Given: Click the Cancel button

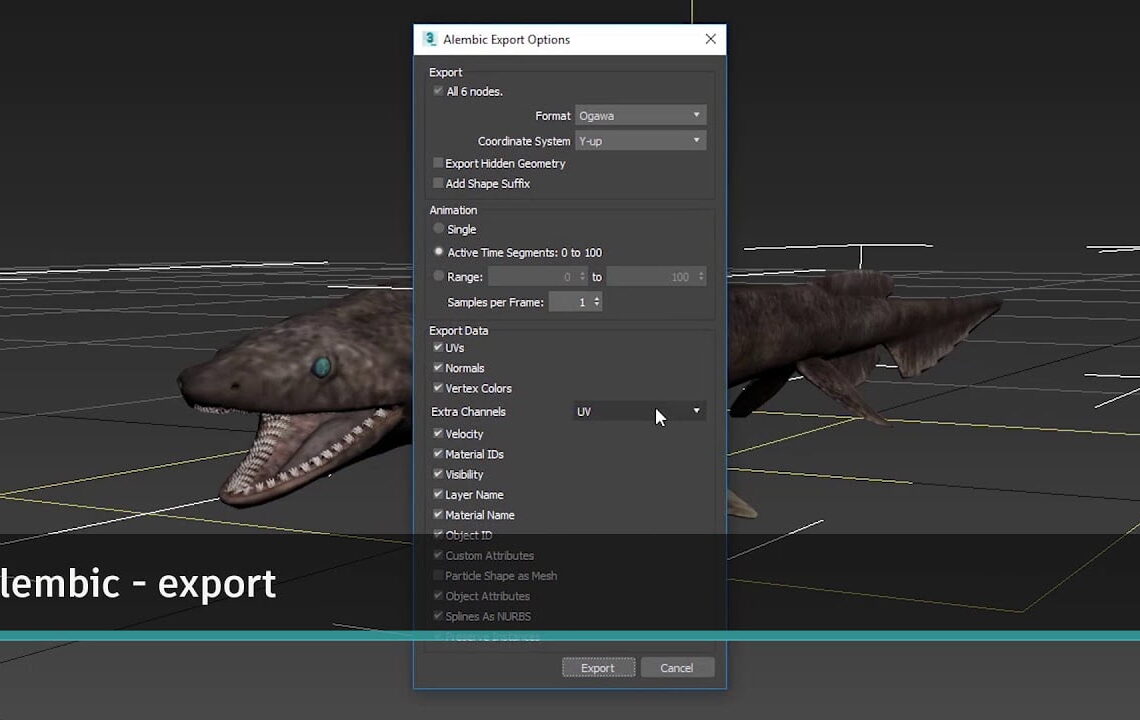Looking at the screenshot, I should tap(677, 667).
